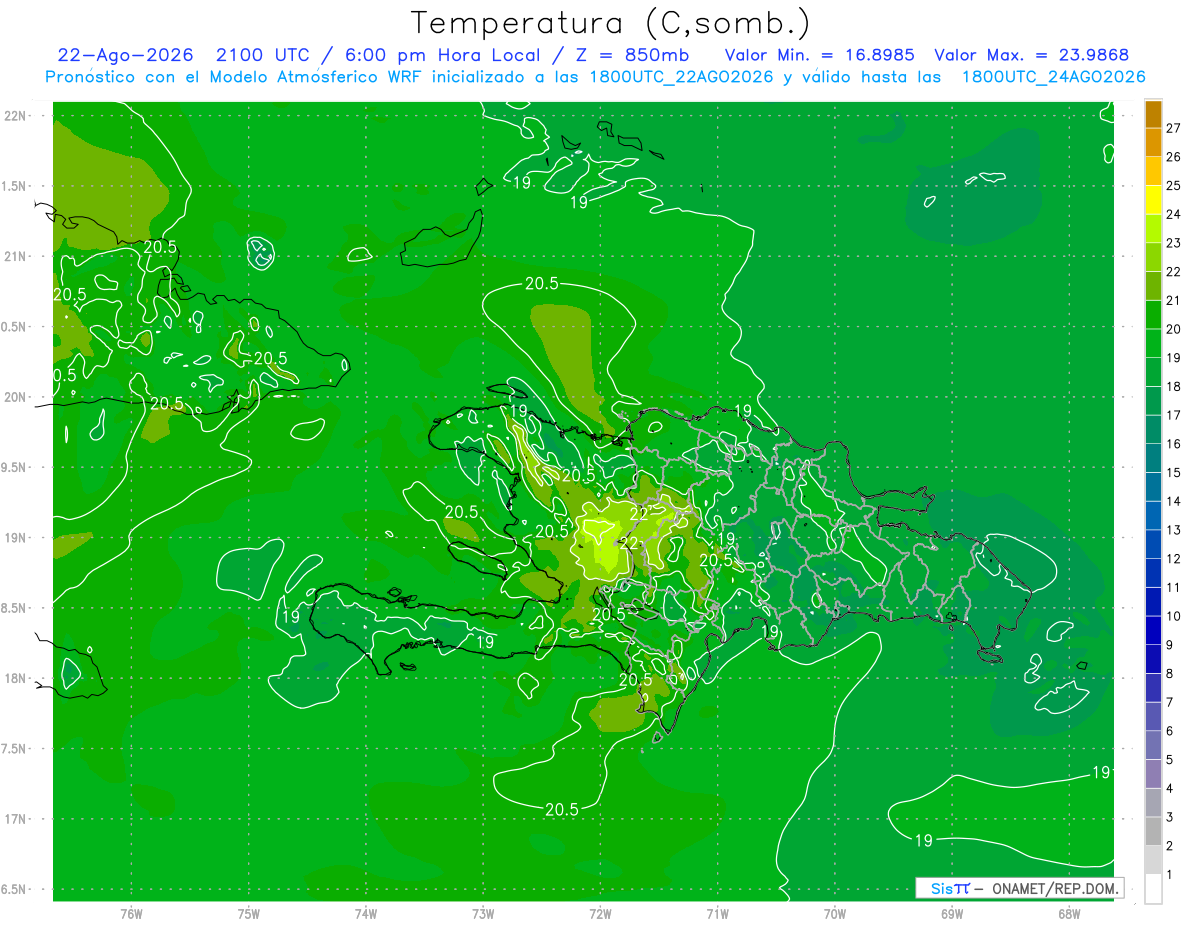Viewport: 1200px width, 927px height.
Task: Click the "6.5N" latitude axis label
Action: pyautogui.click(x=15, y=890)
